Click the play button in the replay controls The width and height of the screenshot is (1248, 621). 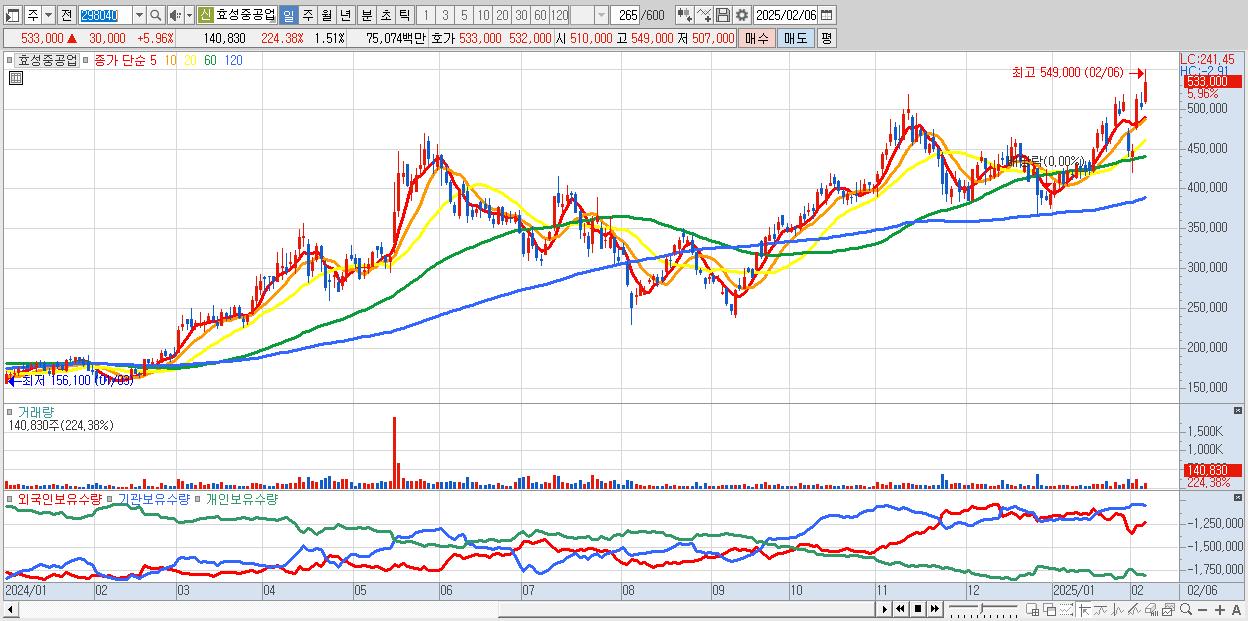[885, 609]
